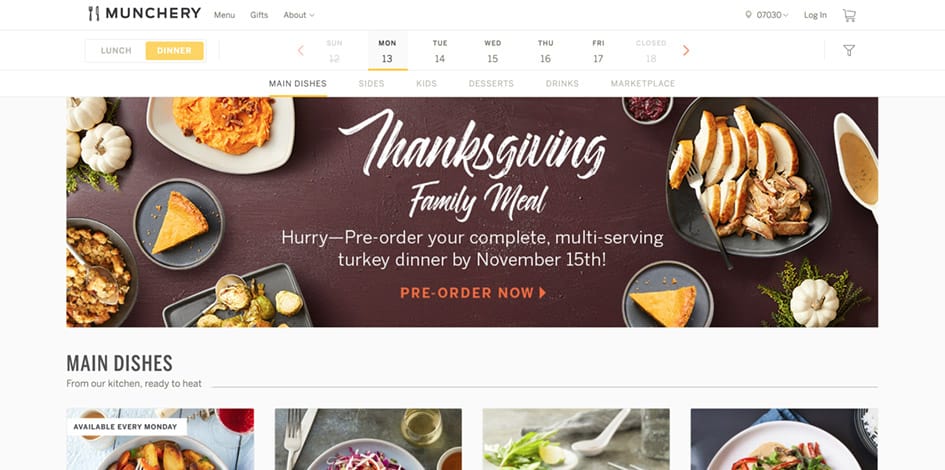Click the Log In link
Image resolution: width=945 pixels, height=470 pixels.
click(815, 15)
